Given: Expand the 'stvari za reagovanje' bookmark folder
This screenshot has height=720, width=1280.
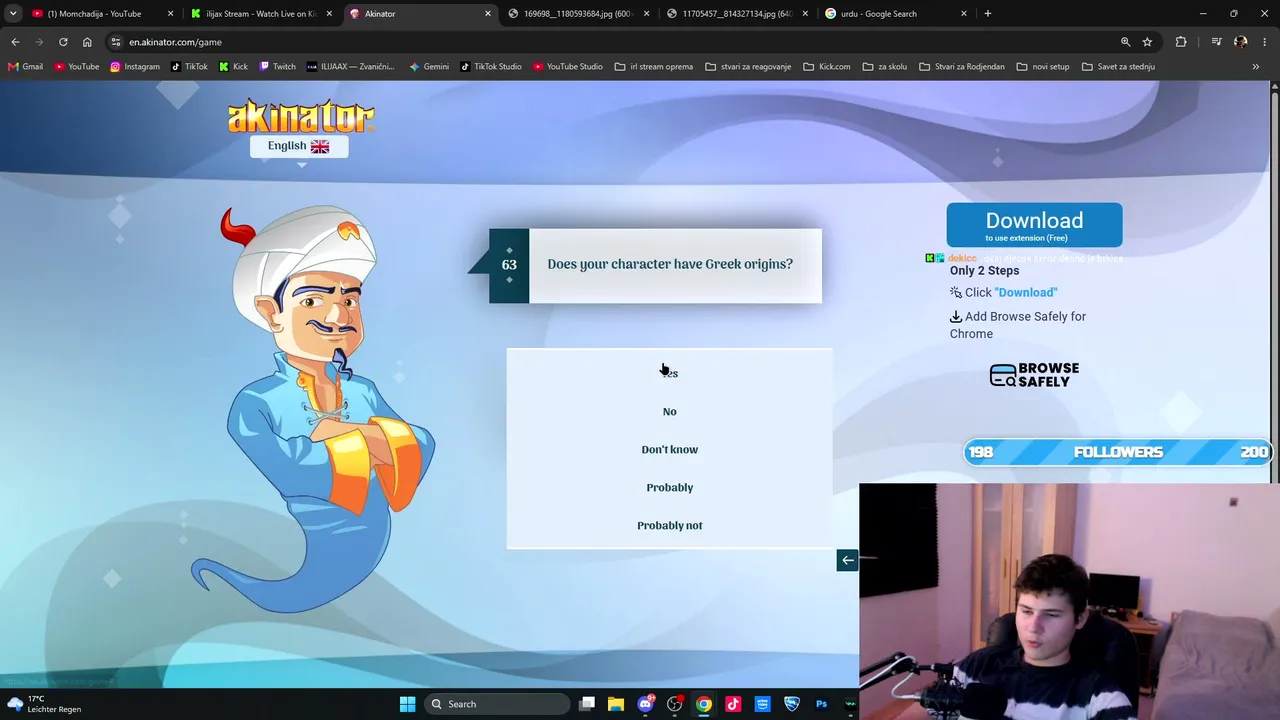Looking at the screenshot, I should click(748, 67).
